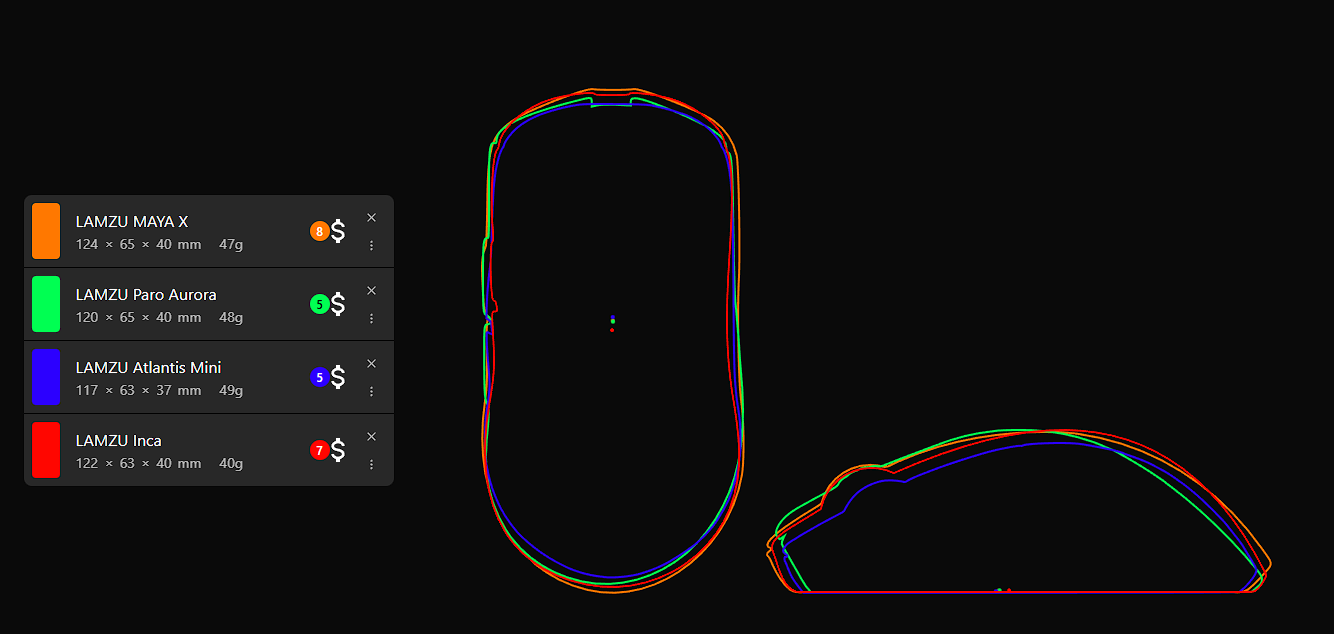Click the 122 × 63 × 40 mm dimensions
1334x634 pixels.
[x=139, y=464]
